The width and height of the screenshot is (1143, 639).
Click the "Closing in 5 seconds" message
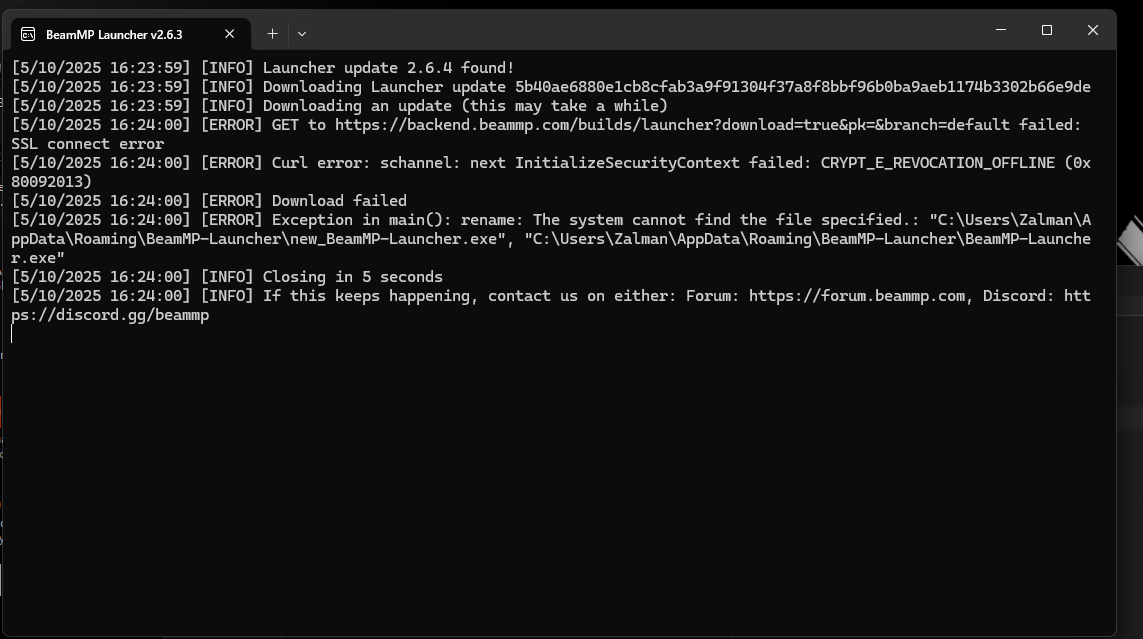click(x=352, y=277)
